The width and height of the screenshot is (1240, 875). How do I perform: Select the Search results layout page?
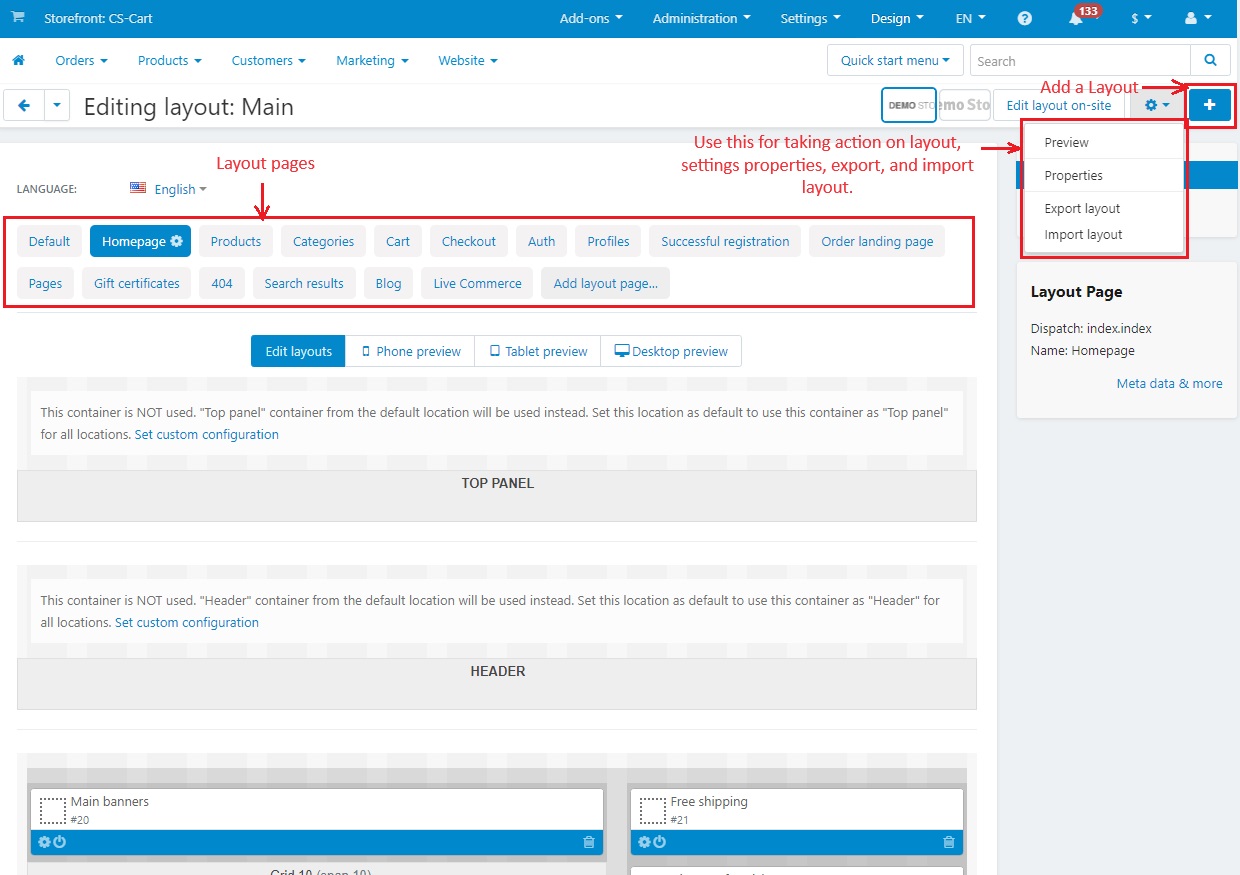(x=304, y=283)
